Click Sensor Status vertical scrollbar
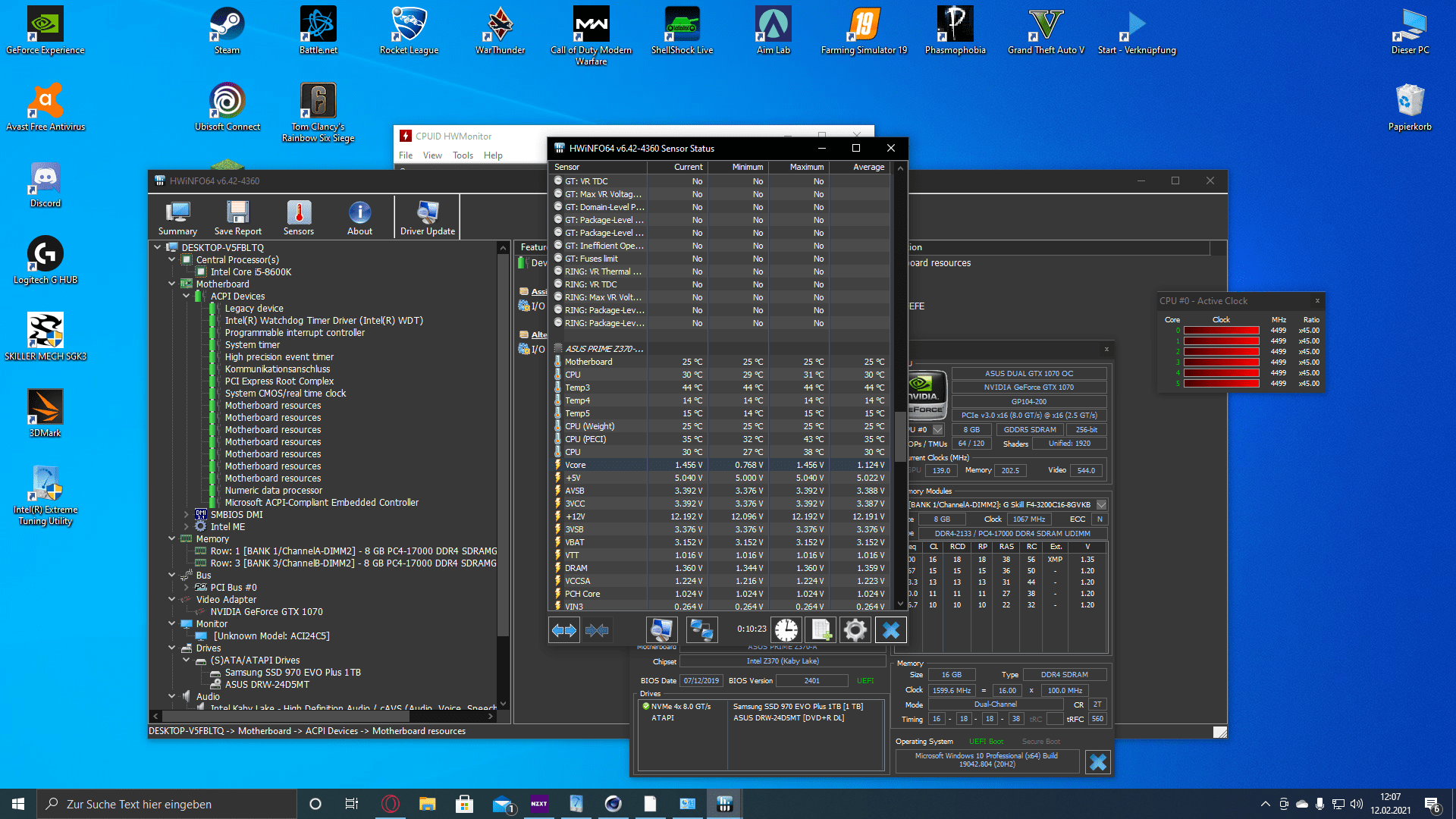Screen dimensions: 1456x819 (x=900, y=436)
